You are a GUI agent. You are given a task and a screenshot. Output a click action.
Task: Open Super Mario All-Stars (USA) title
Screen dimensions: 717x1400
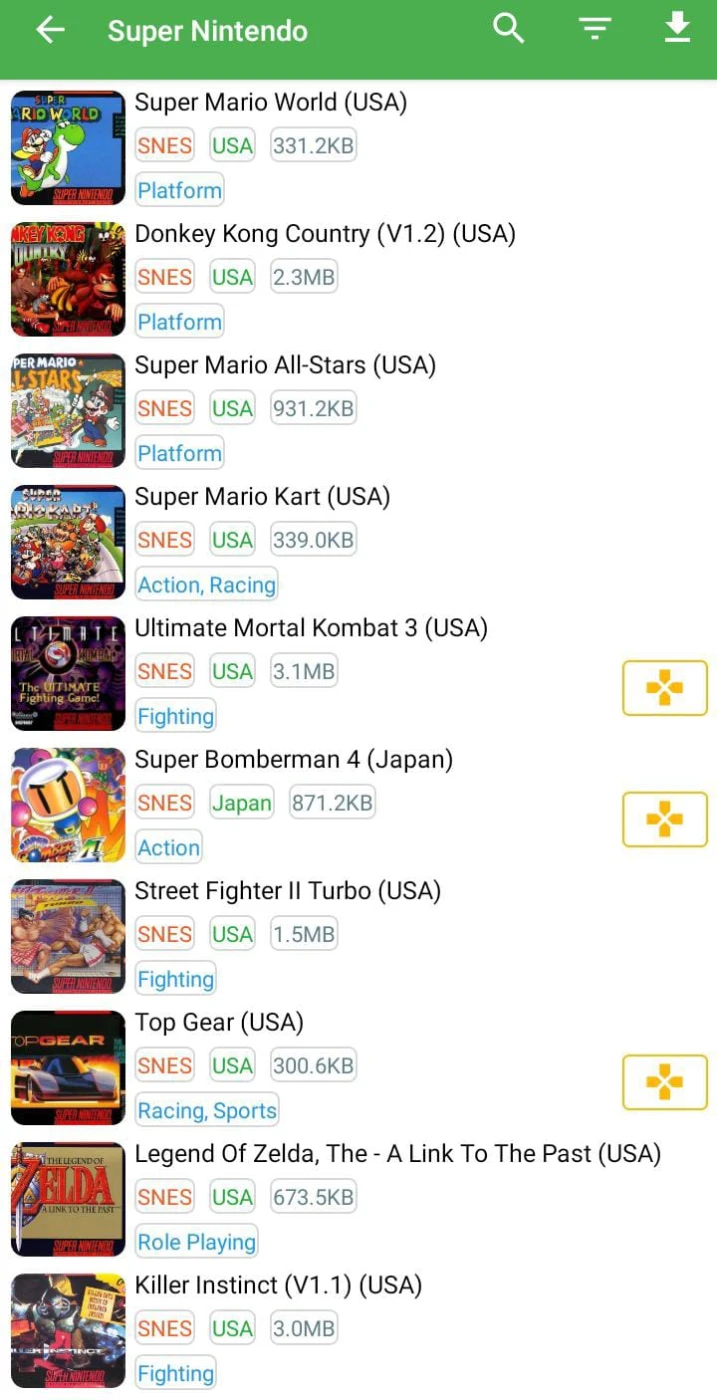coord(285,365)
